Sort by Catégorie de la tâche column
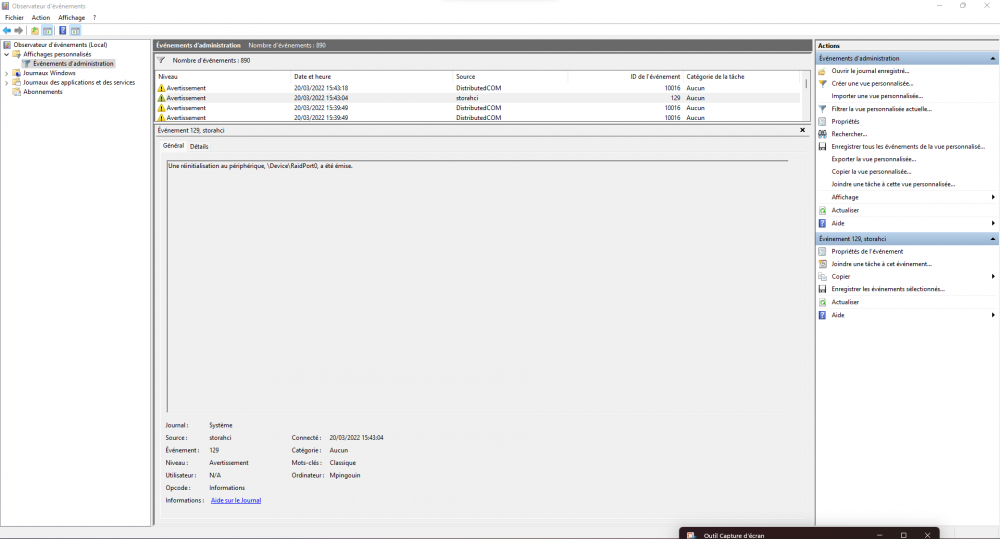The width and height of the screenshot is (1000, 539). [x=741, y=77]
